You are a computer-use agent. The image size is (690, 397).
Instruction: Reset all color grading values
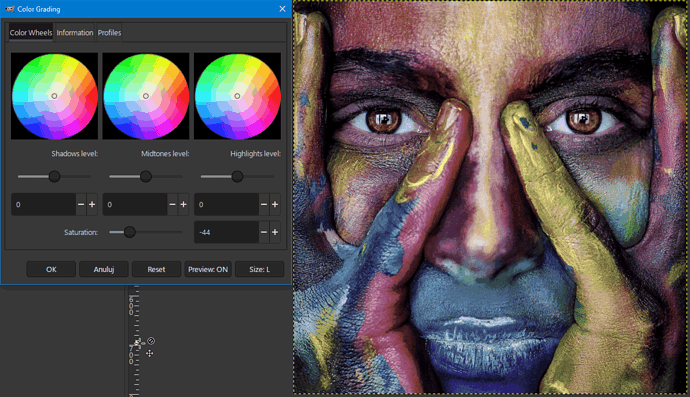tap(156, 269)
